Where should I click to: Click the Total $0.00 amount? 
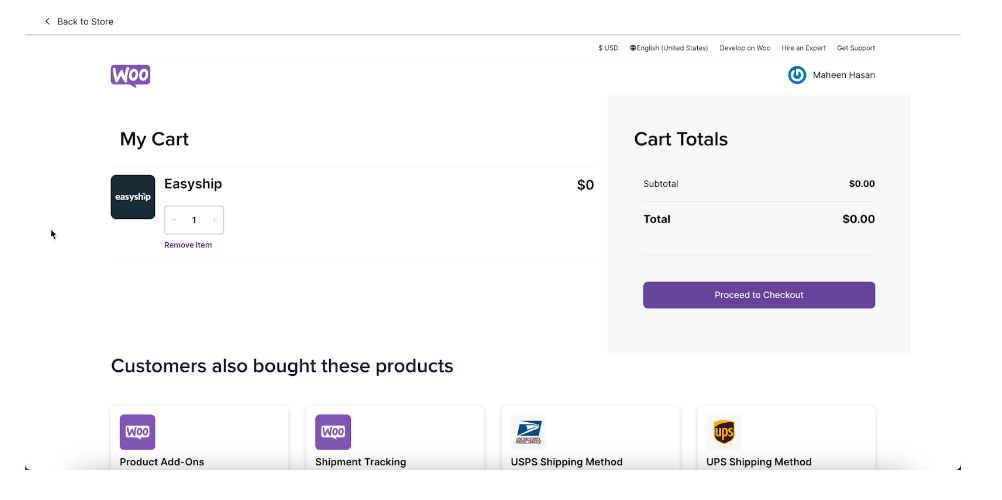tap(858, 219)
